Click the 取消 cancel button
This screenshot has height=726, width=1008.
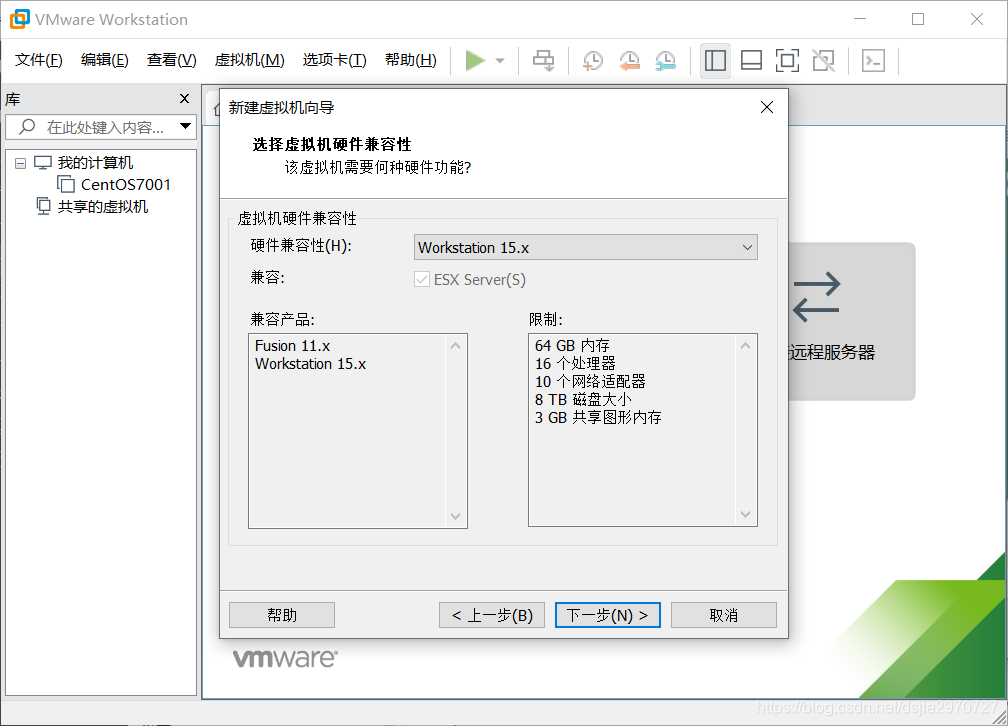724,615
